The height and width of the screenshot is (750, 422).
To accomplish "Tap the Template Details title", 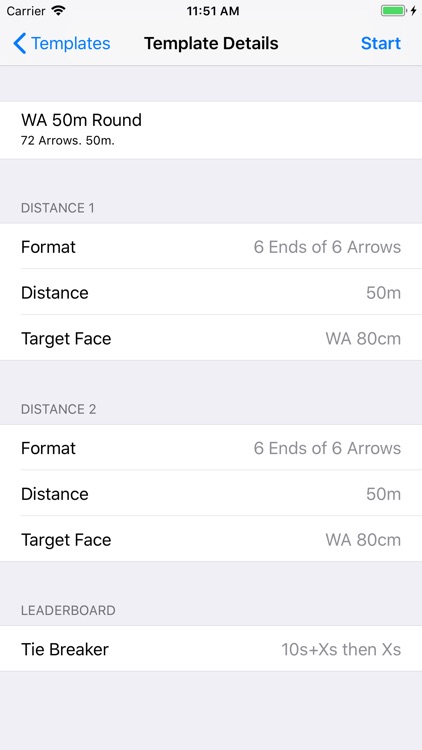I will [211, 44].
